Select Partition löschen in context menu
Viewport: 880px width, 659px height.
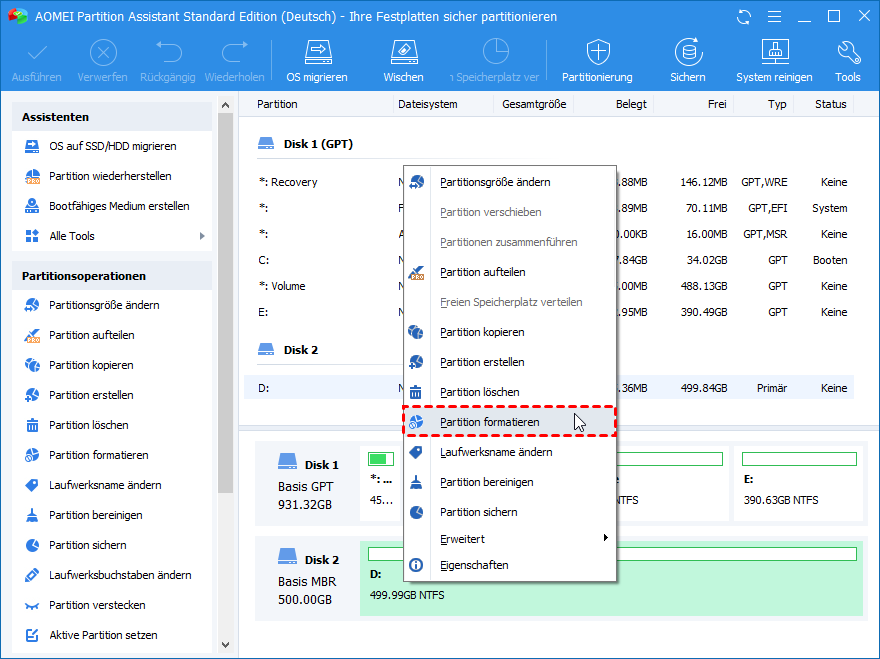479,392
